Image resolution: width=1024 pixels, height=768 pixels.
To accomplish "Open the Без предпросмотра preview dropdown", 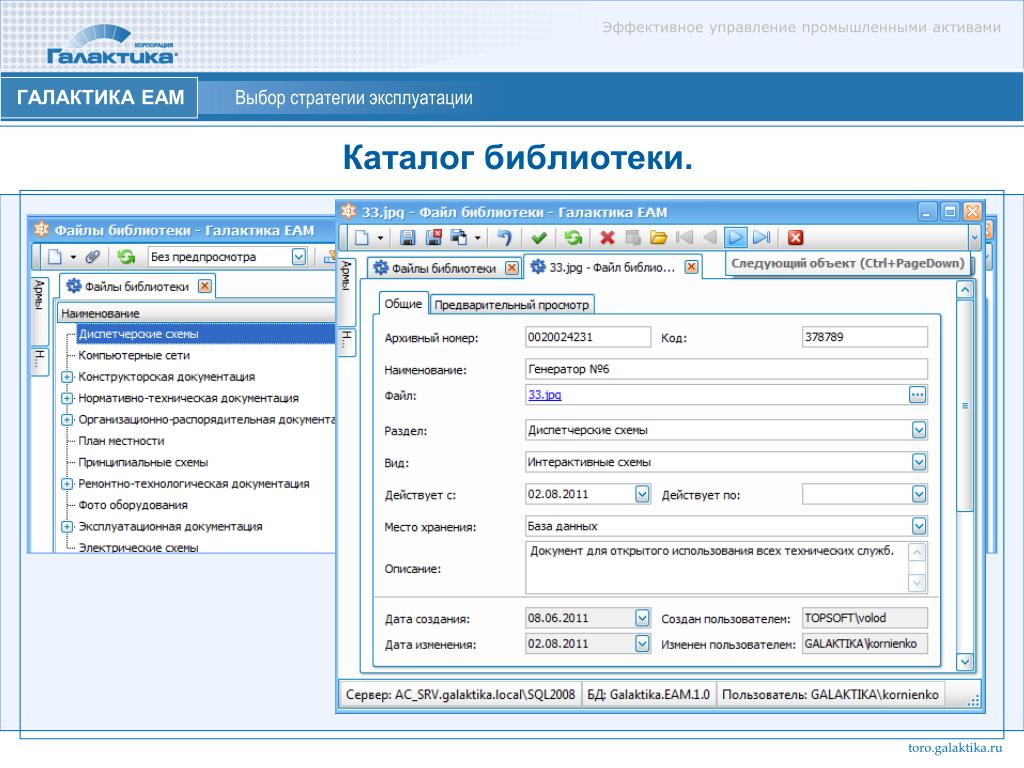I will (x=298, y=257).
